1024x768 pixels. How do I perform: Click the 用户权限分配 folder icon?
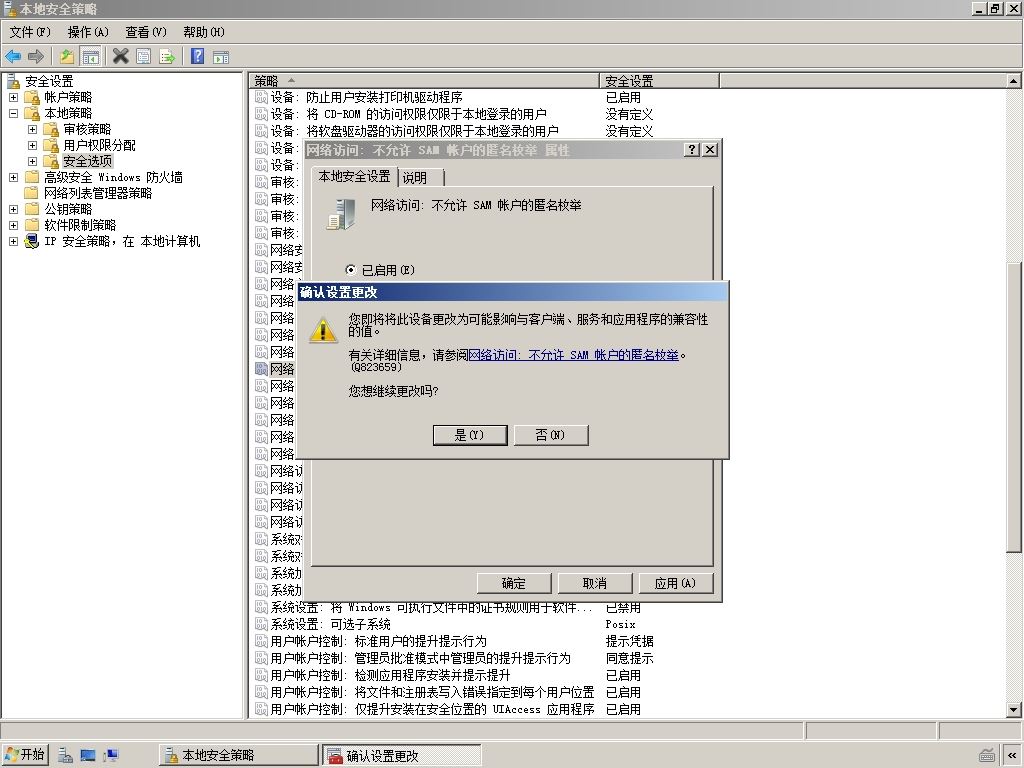click(x=51, y=145)
